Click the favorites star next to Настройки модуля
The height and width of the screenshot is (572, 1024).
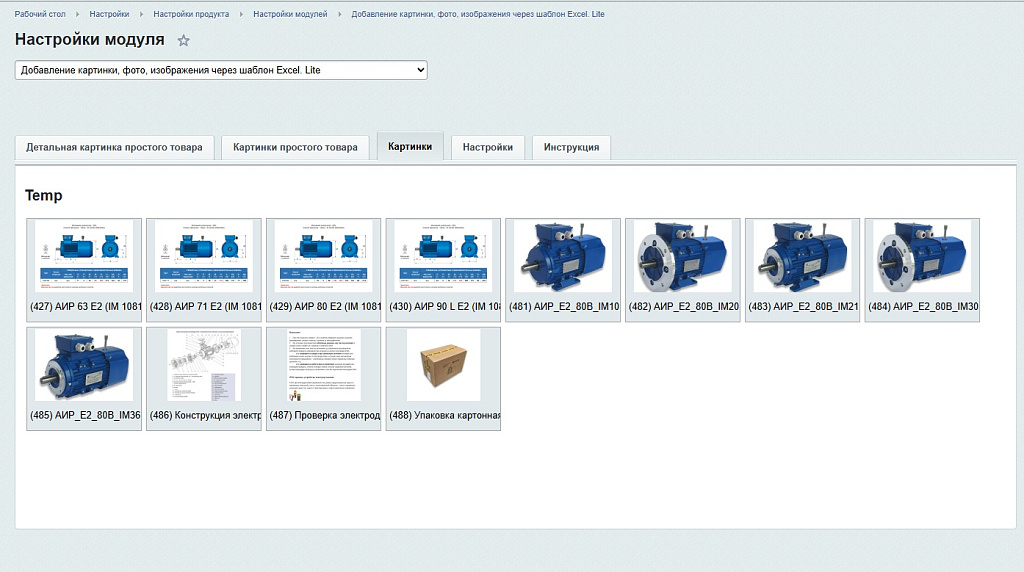(x=183, y=41)
